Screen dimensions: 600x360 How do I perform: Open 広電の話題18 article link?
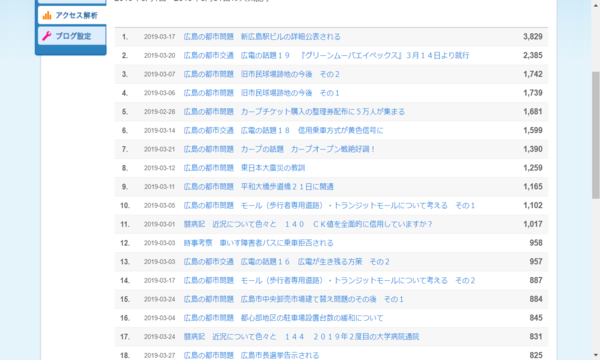pyautogui.click(x=283, y=130)
